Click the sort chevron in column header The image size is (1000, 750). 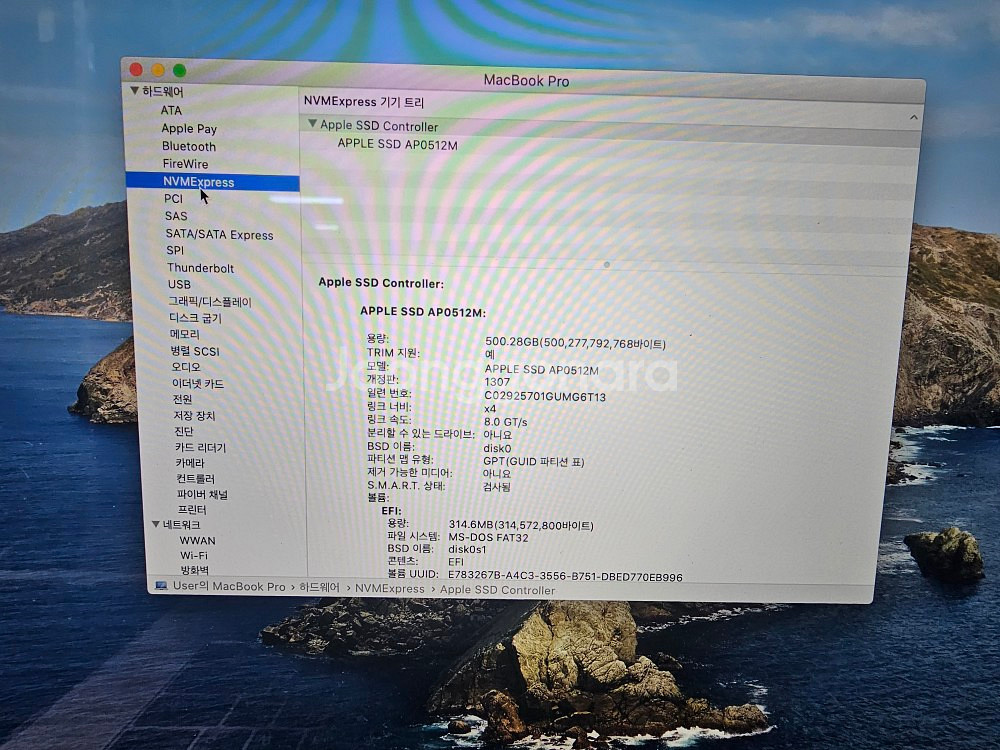pos(913,117)
